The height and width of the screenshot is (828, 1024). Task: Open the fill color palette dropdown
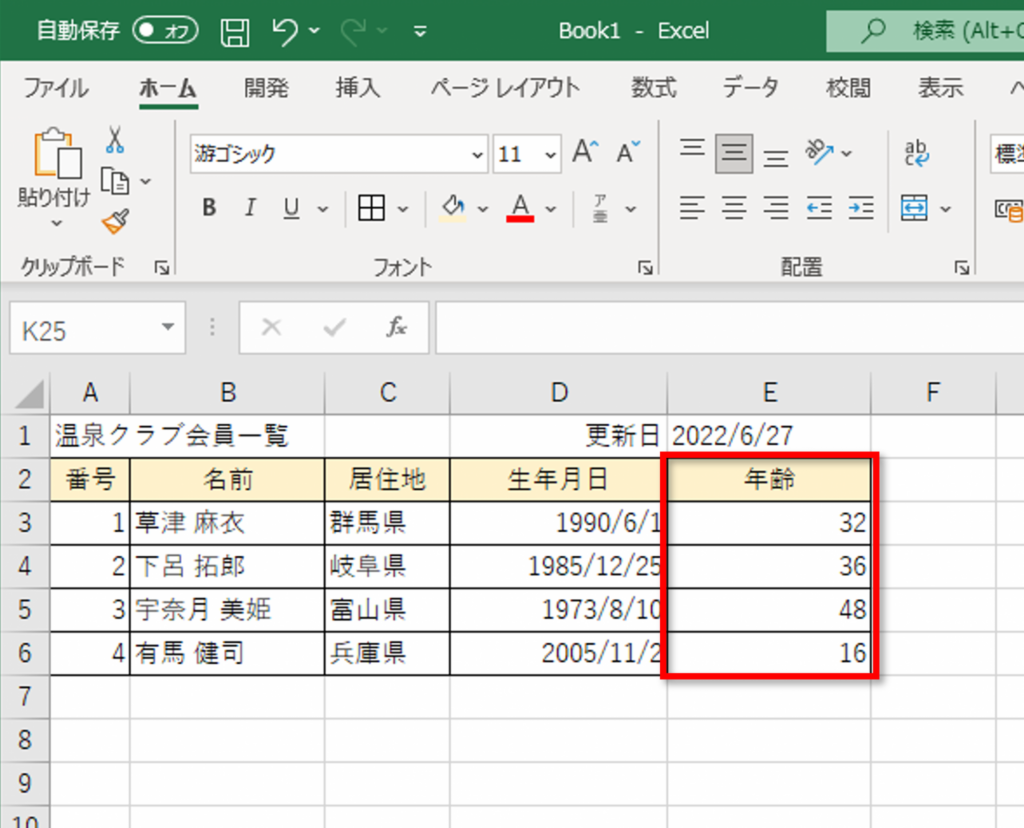(483, 209)
